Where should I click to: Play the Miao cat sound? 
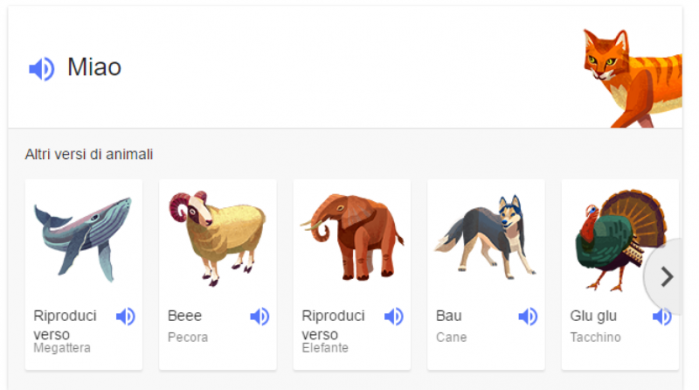point(41,69)
